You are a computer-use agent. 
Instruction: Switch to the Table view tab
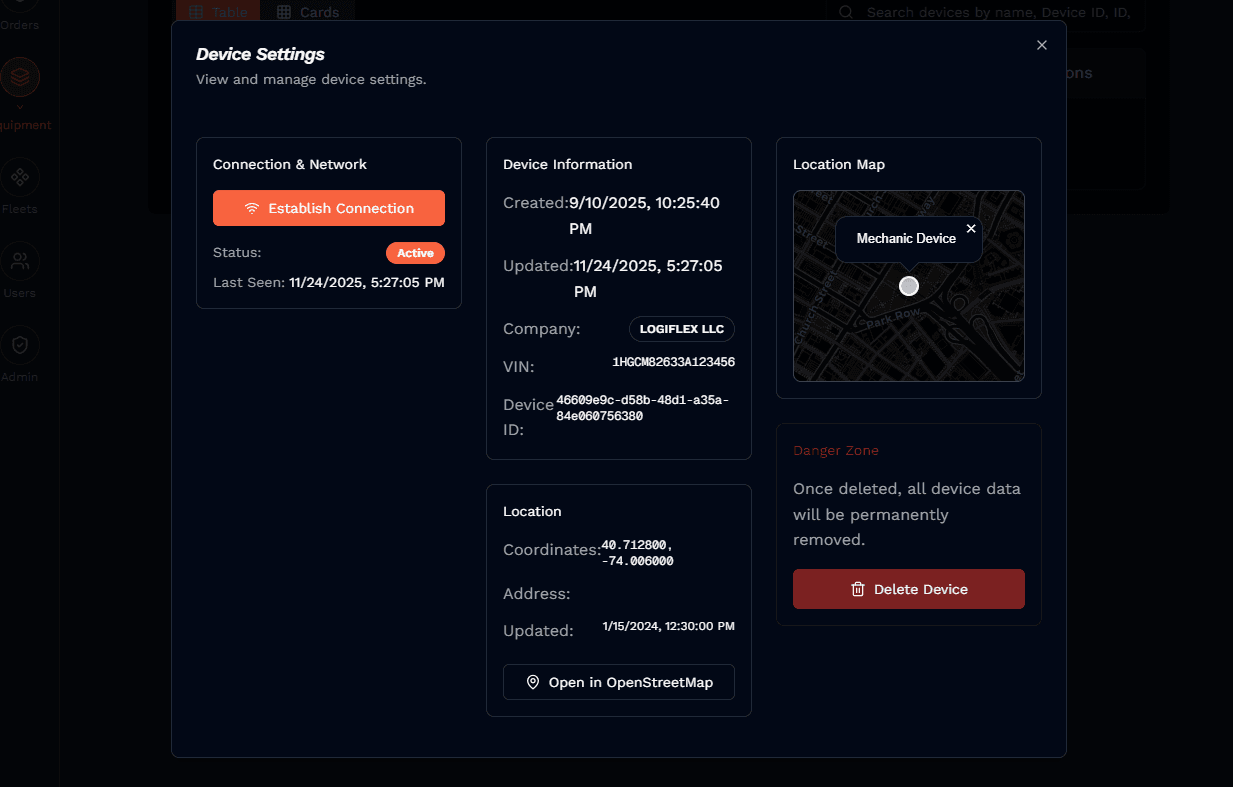(217, 12)
